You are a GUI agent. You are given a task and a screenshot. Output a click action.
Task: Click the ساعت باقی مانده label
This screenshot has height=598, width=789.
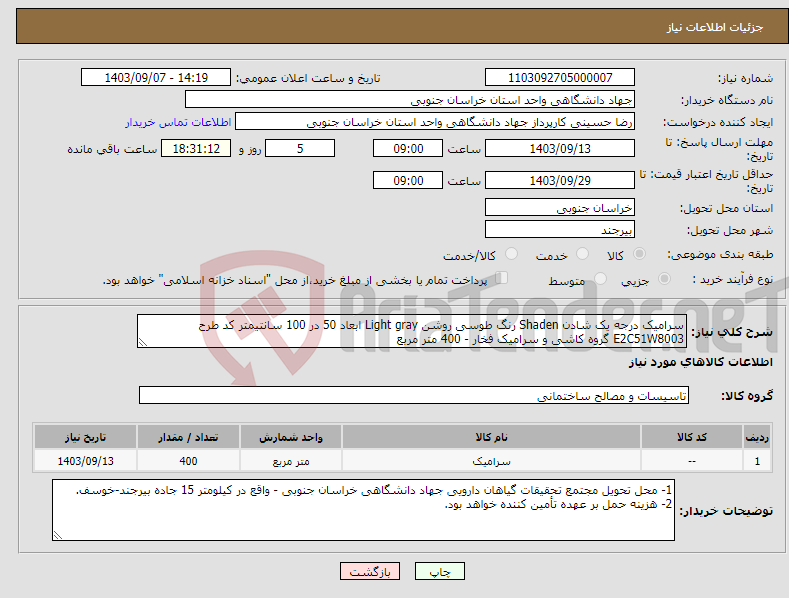112,149
